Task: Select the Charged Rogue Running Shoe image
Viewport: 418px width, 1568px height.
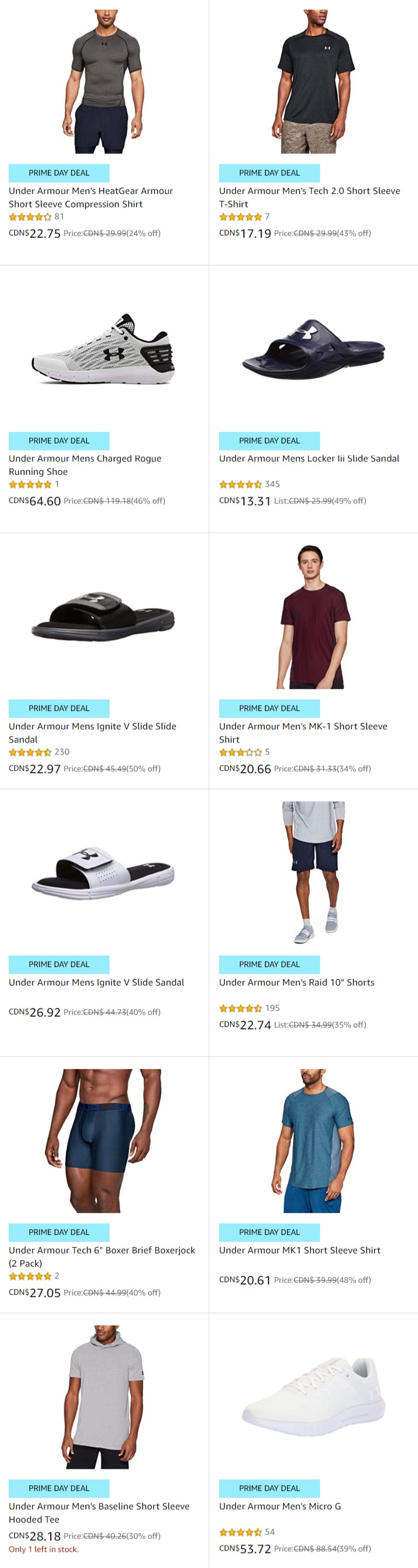Action: click(104, 350)
